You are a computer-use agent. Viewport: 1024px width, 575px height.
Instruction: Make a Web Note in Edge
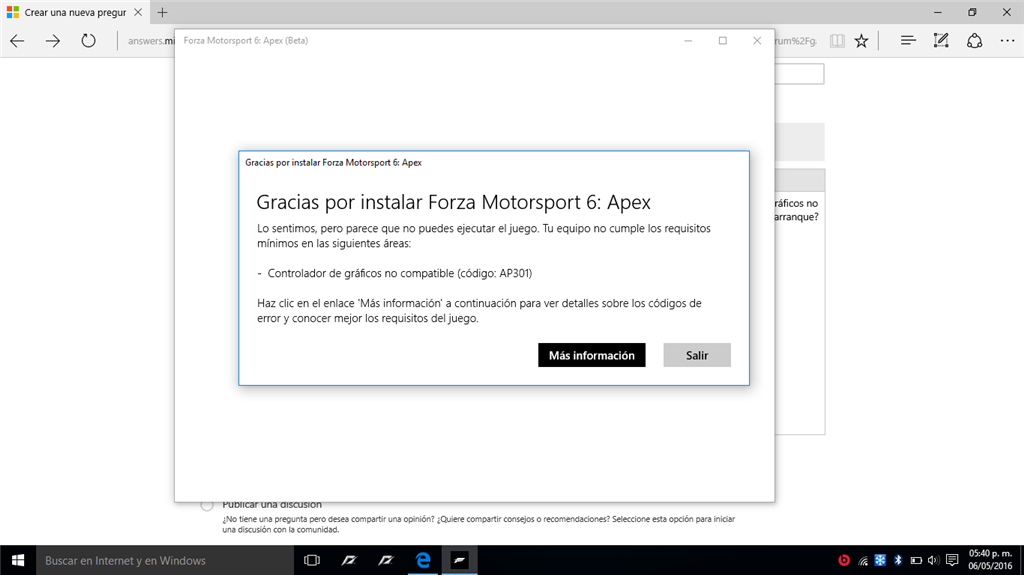point(941,41)
